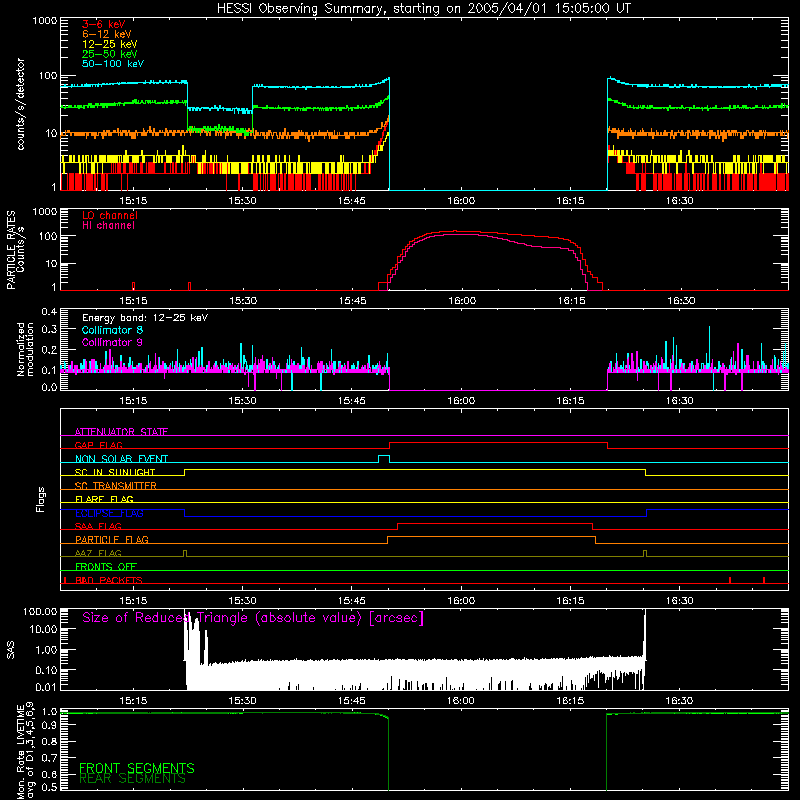Click the ECLIPSE FLAG label

(x=109, y=513)
